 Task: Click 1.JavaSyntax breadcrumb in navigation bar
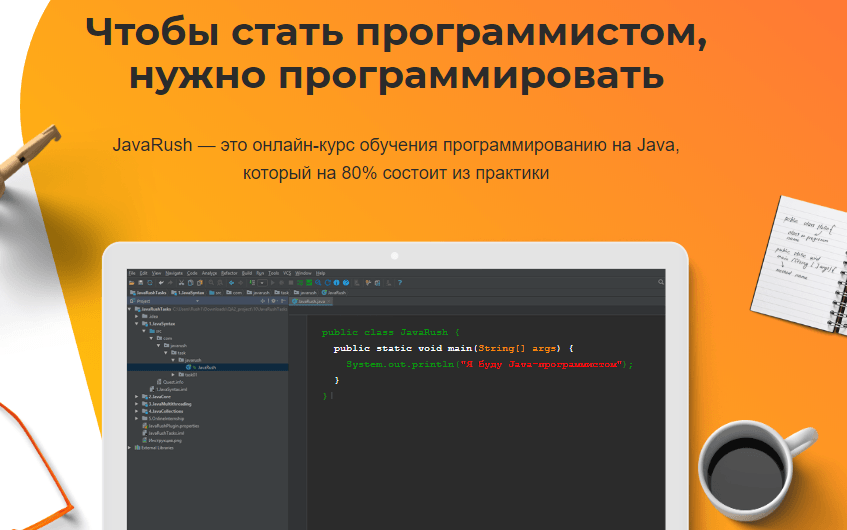tap(189, 292)
